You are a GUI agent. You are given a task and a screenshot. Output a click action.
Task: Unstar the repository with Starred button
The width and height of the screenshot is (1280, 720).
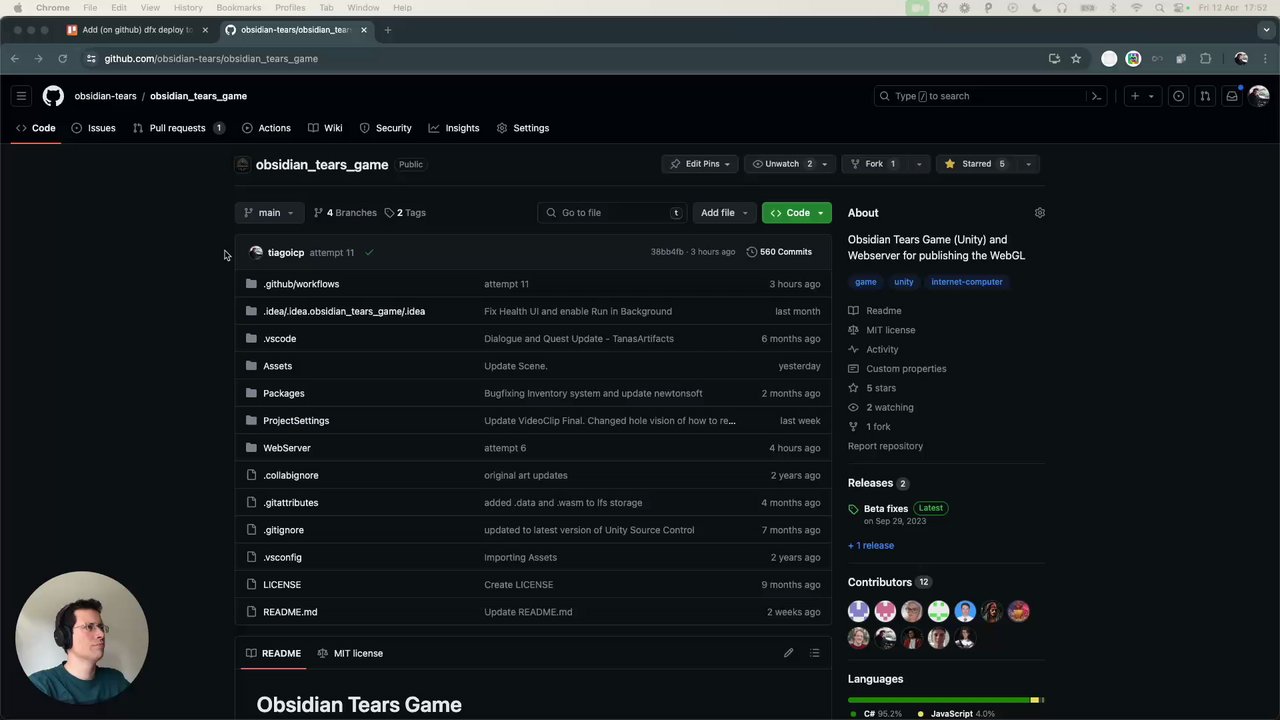click(x=975, y=164)
